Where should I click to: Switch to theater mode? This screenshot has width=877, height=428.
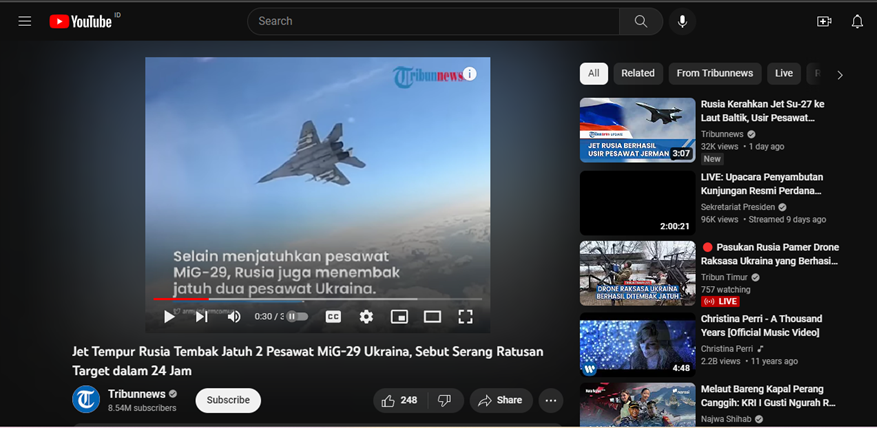[x=432, y=317]
